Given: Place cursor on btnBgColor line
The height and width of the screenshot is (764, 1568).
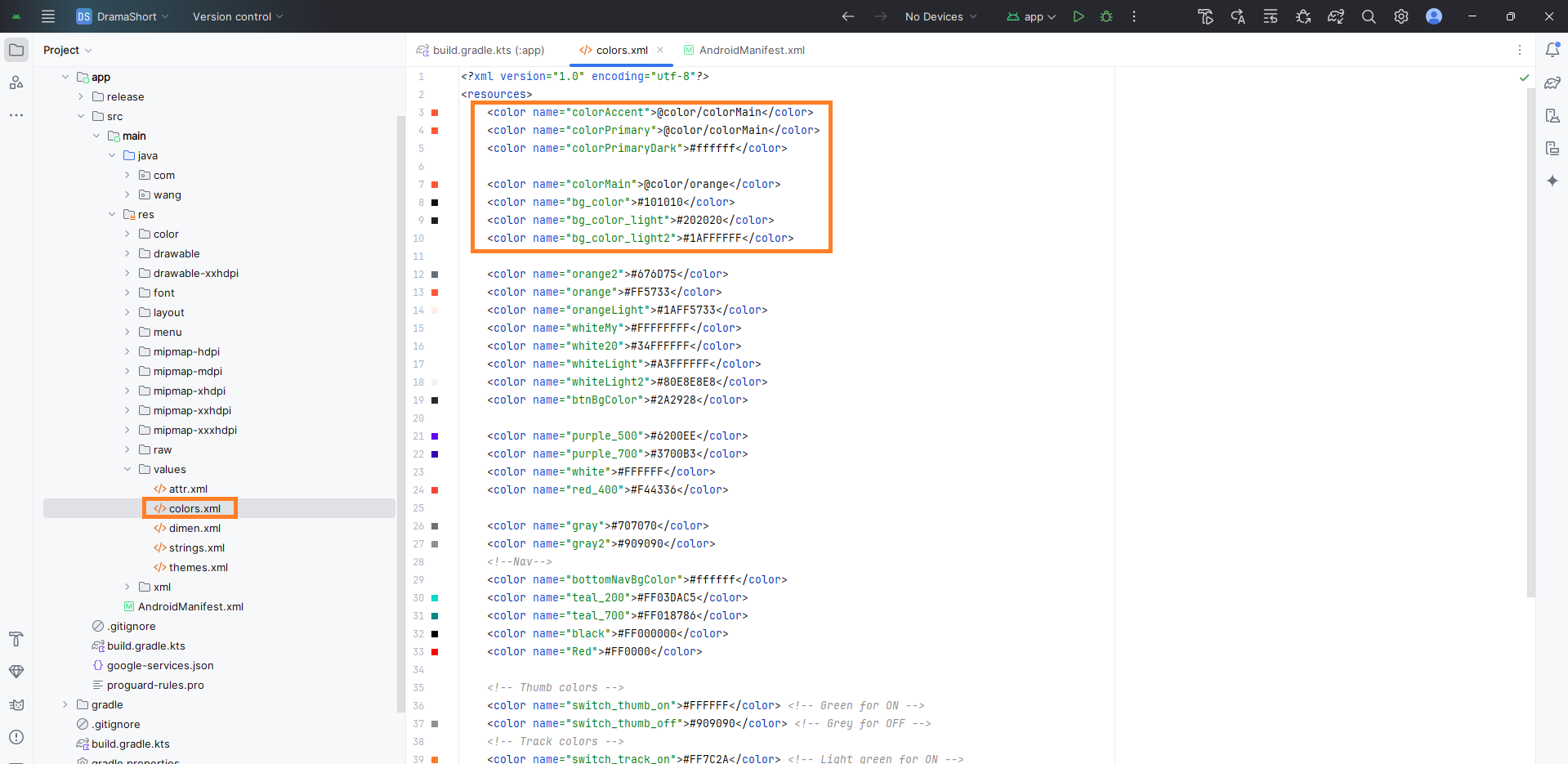Looking at the screenshot, I should [x=617, y=400].
